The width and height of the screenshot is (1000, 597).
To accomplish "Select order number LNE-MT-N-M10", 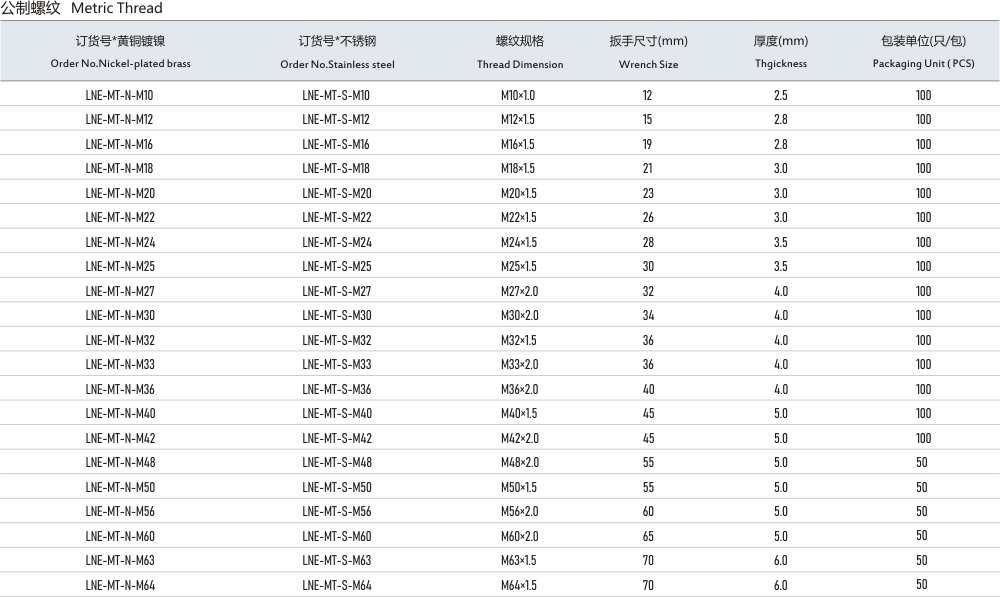I will [x=119, y=95].
